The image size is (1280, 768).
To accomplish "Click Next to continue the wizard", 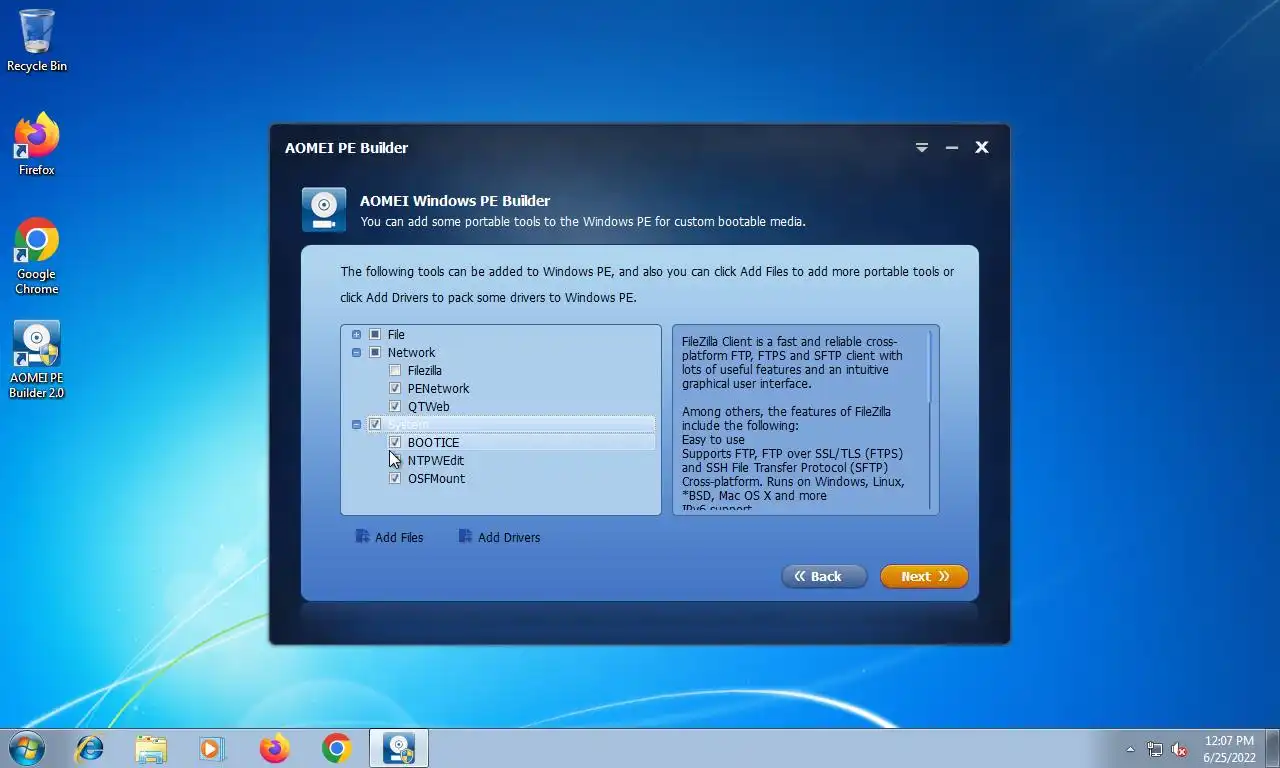I will coord(924,576).
